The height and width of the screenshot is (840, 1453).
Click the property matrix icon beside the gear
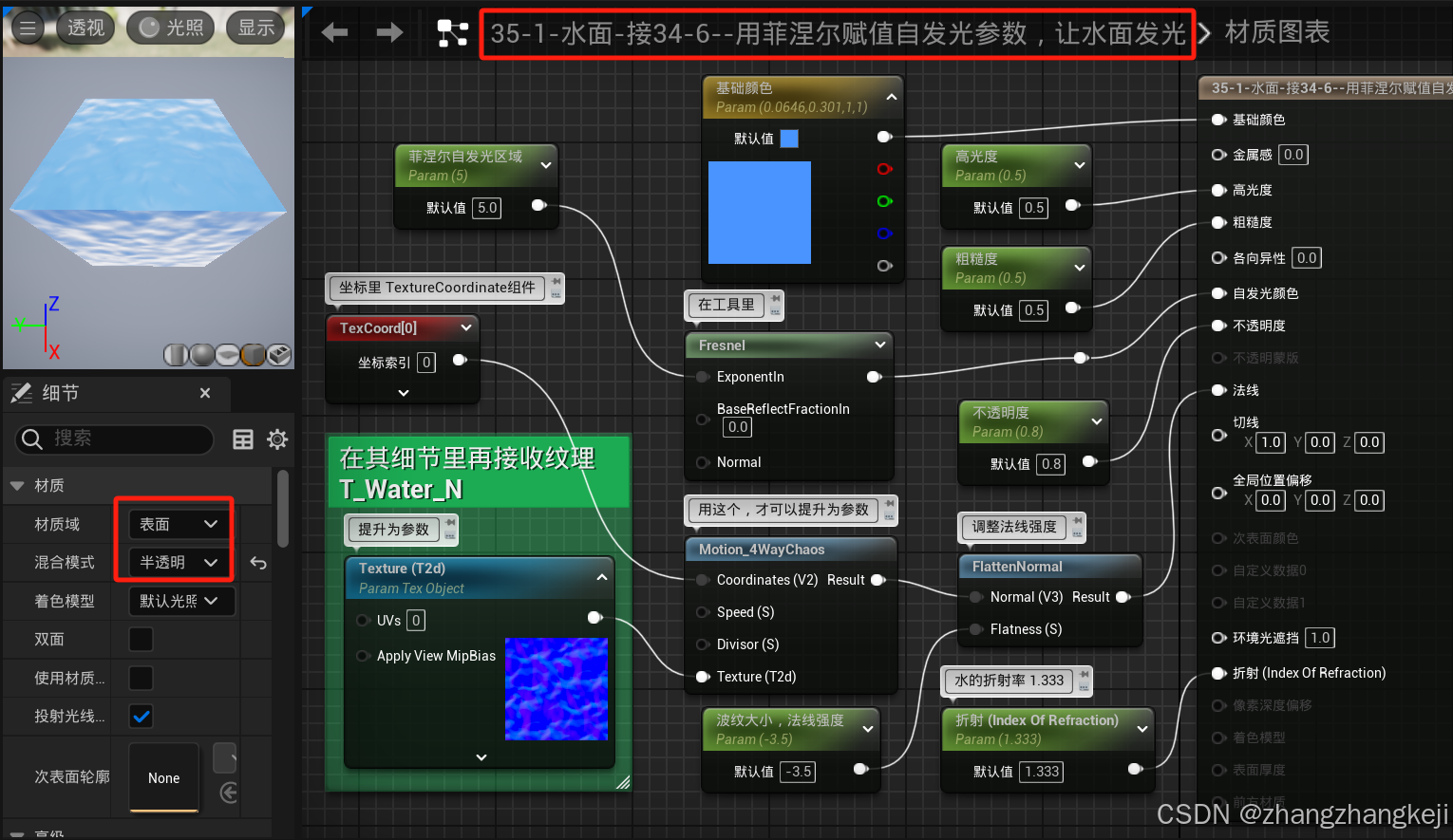243,439
